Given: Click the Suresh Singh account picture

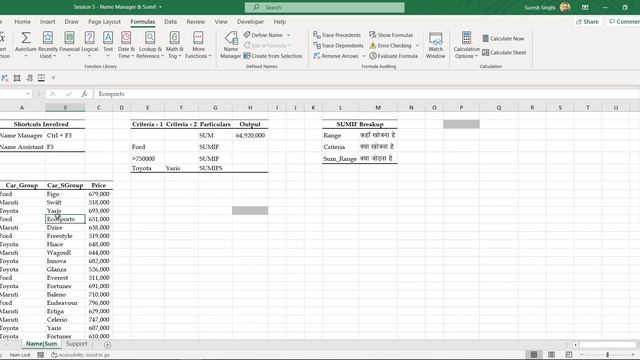Looking at the screenshot, I should tap(565, 7).
